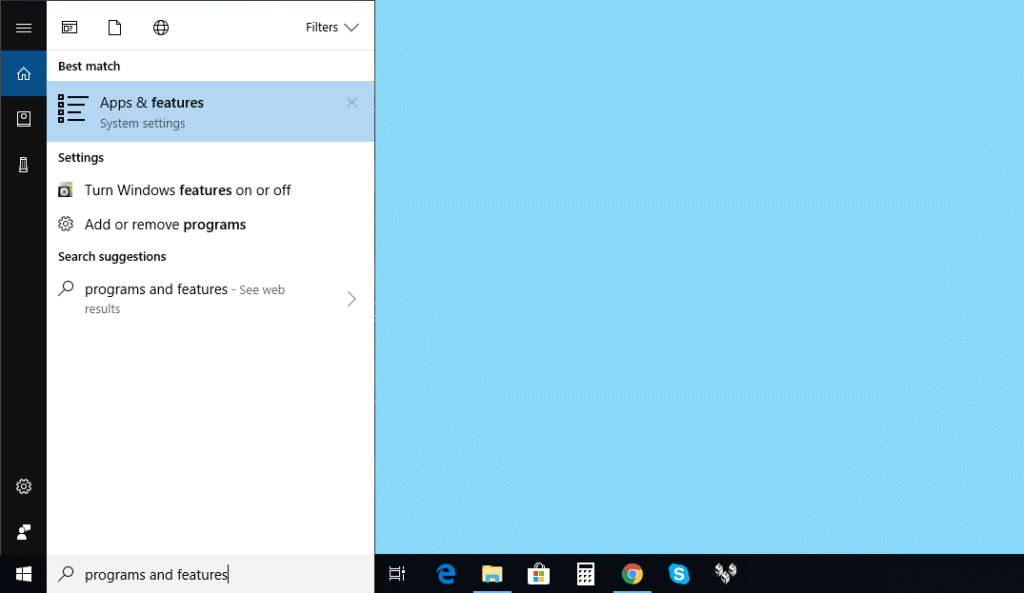Open the Cortana Notebook
The image size is (1024, 593).
click(x=23, y=118)
